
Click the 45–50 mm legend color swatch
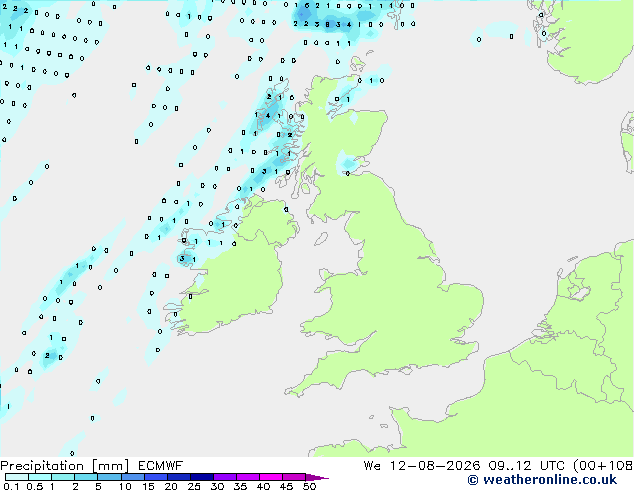[294, 477]
